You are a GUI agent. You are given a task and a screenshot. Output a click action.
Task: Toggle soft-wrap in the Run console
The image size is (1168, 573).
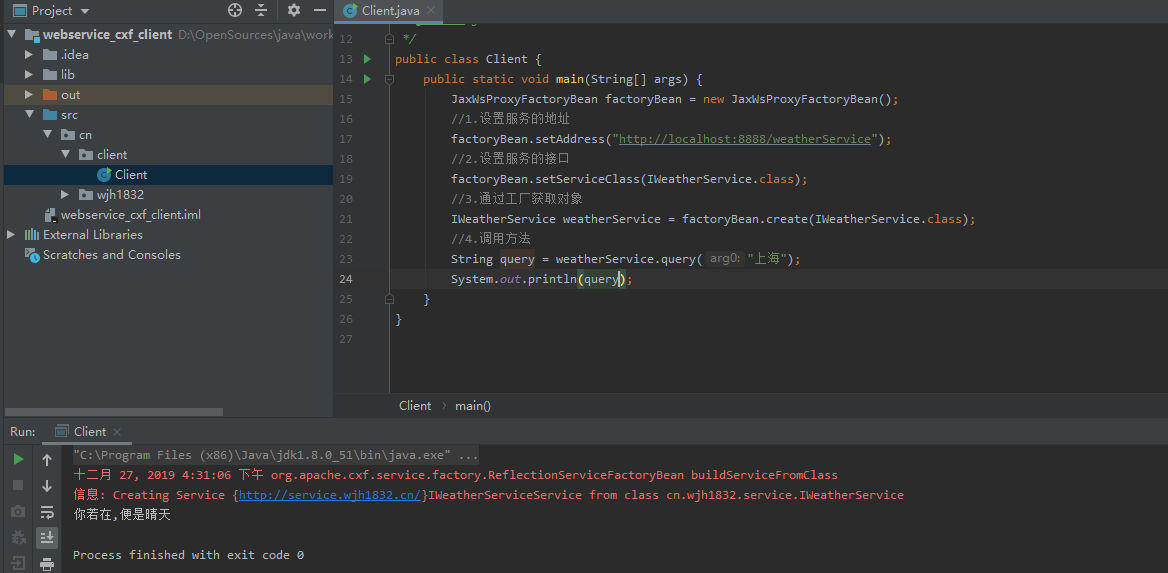pos(47,512)
